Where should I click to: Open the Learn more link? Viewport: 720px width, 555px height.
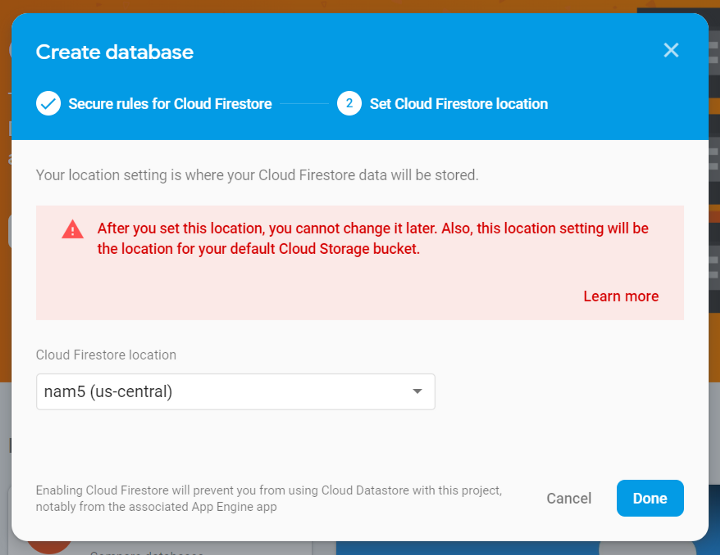pyautogui.click(x=621, y=296)
